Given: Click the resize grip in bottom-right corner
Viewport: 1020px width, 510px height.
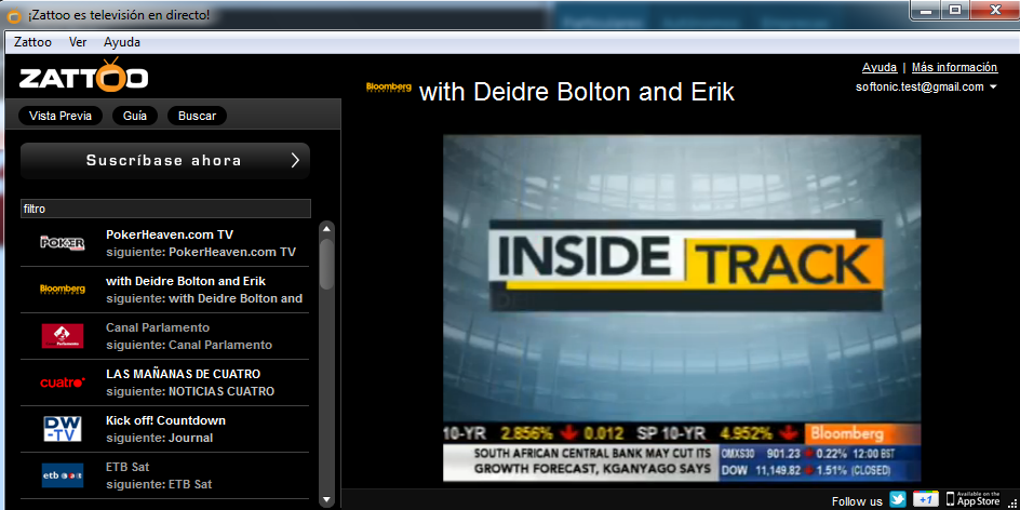Looking at the screenshot, I should tap(1010, 503).
